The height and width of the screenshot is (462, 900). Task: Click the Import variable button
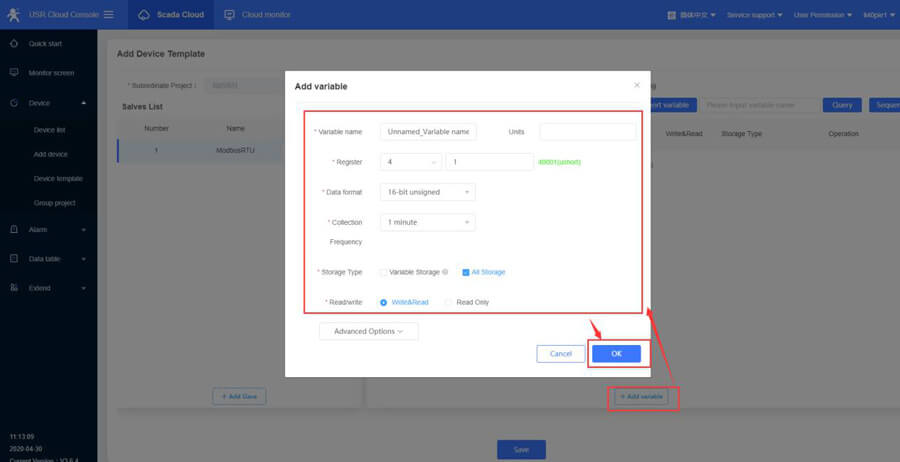tap(672, 105)
